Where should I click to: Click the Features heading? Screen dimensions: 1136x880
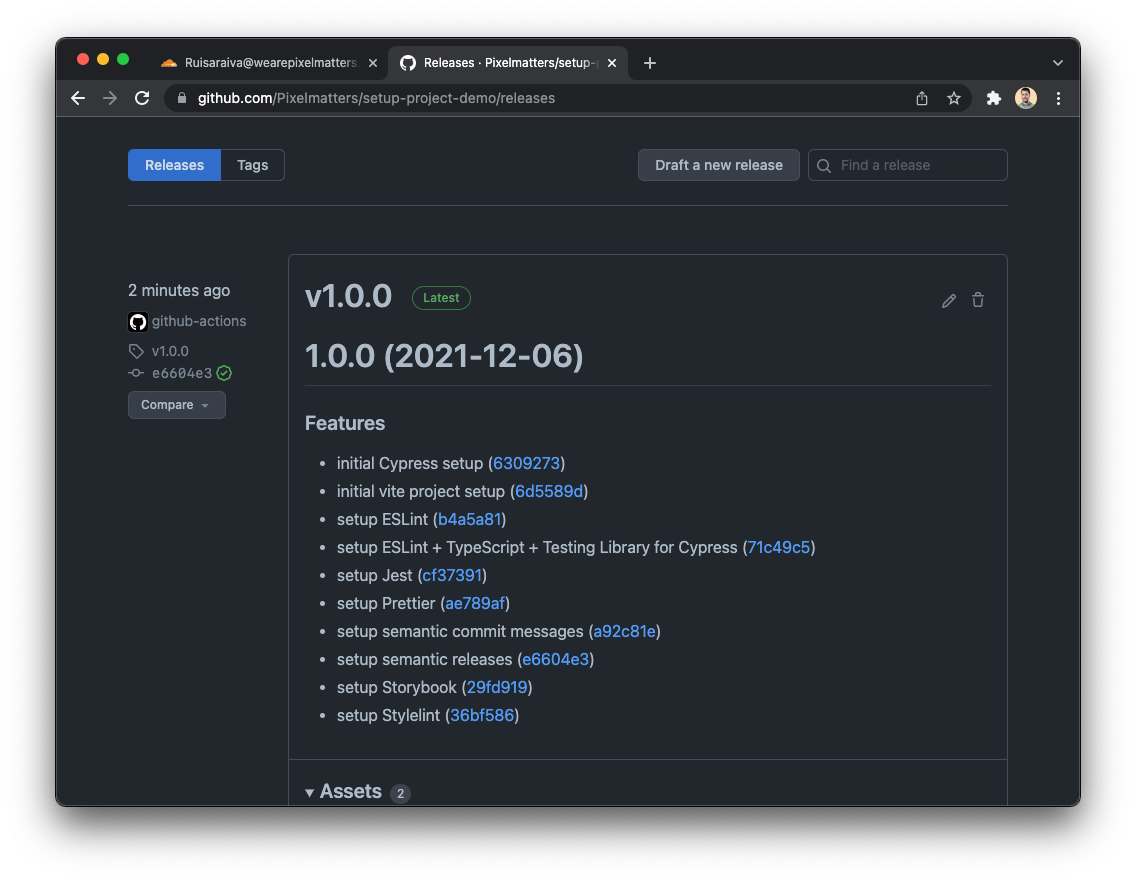[345, 423]
